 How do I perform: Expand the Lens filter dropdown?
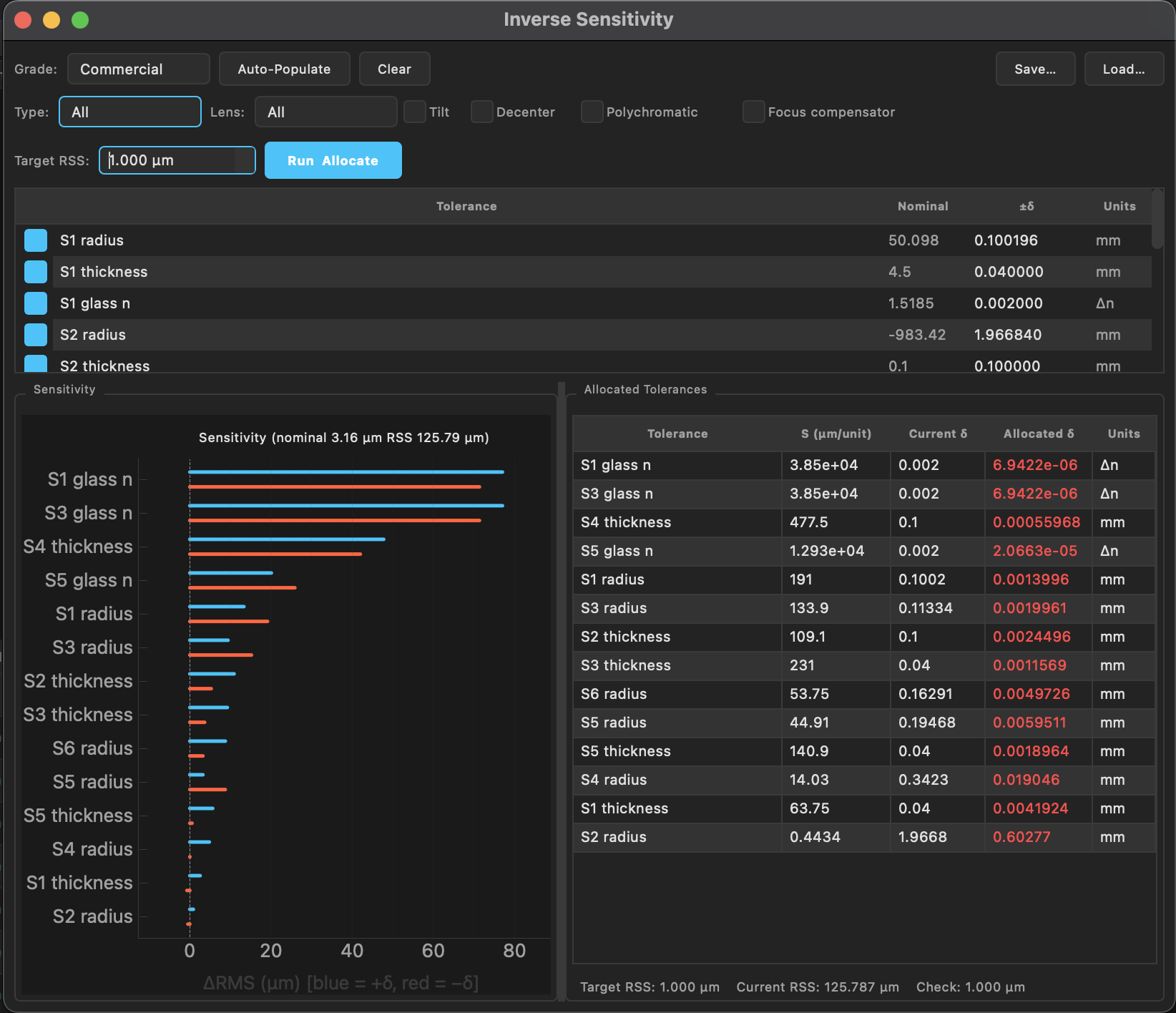pyautogui.click(x=325, y=112)
